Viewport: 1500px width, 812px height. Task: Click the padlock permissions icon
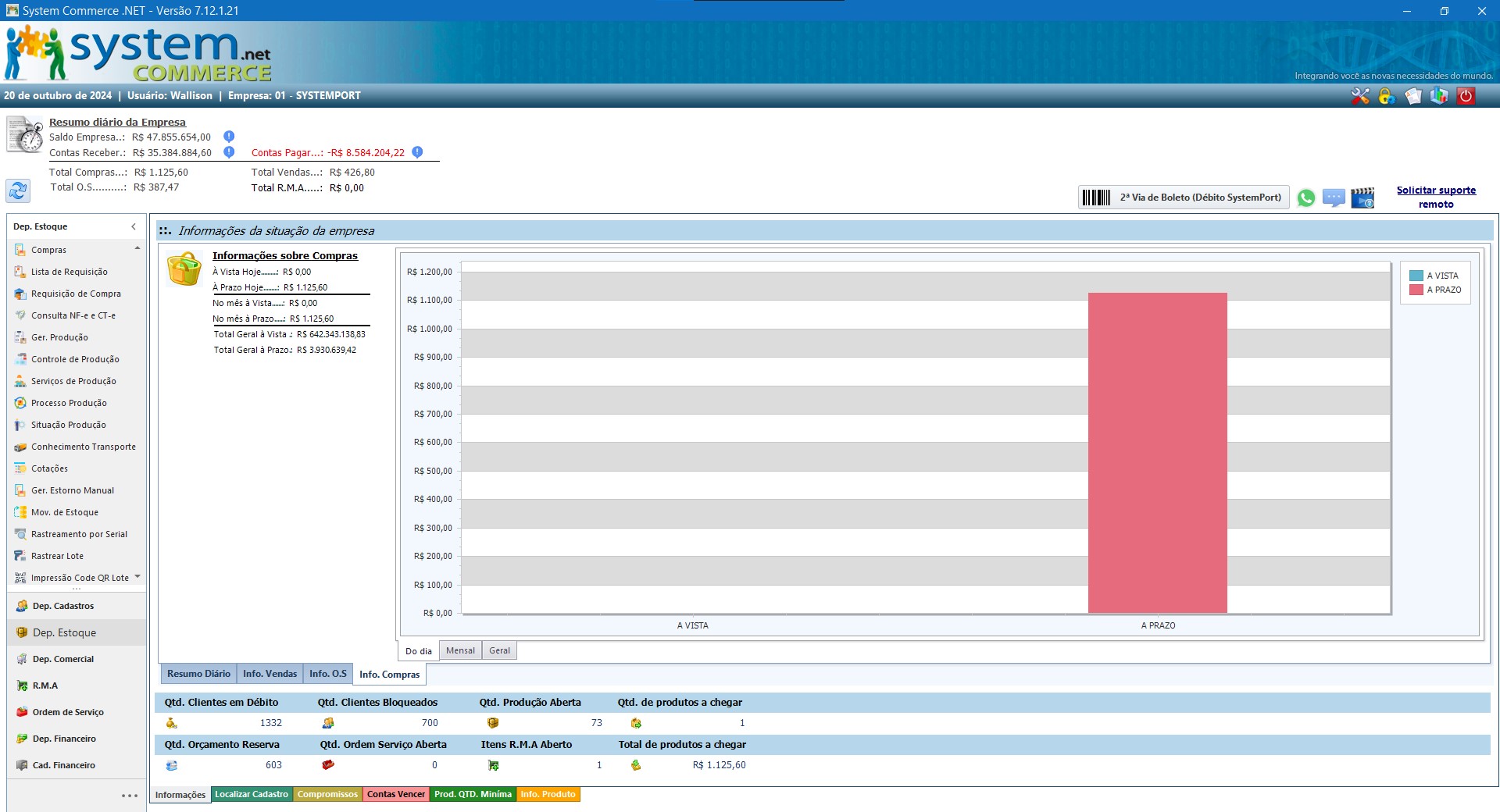pos(1387,96)
